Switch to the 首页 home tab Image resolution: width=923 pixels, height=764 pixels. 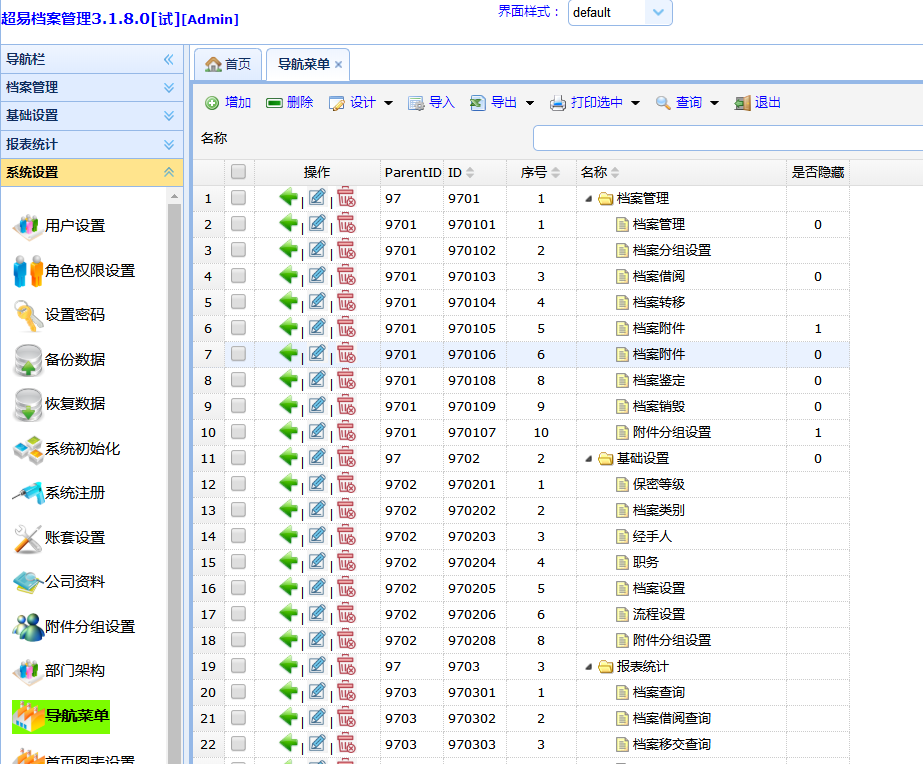228,64
